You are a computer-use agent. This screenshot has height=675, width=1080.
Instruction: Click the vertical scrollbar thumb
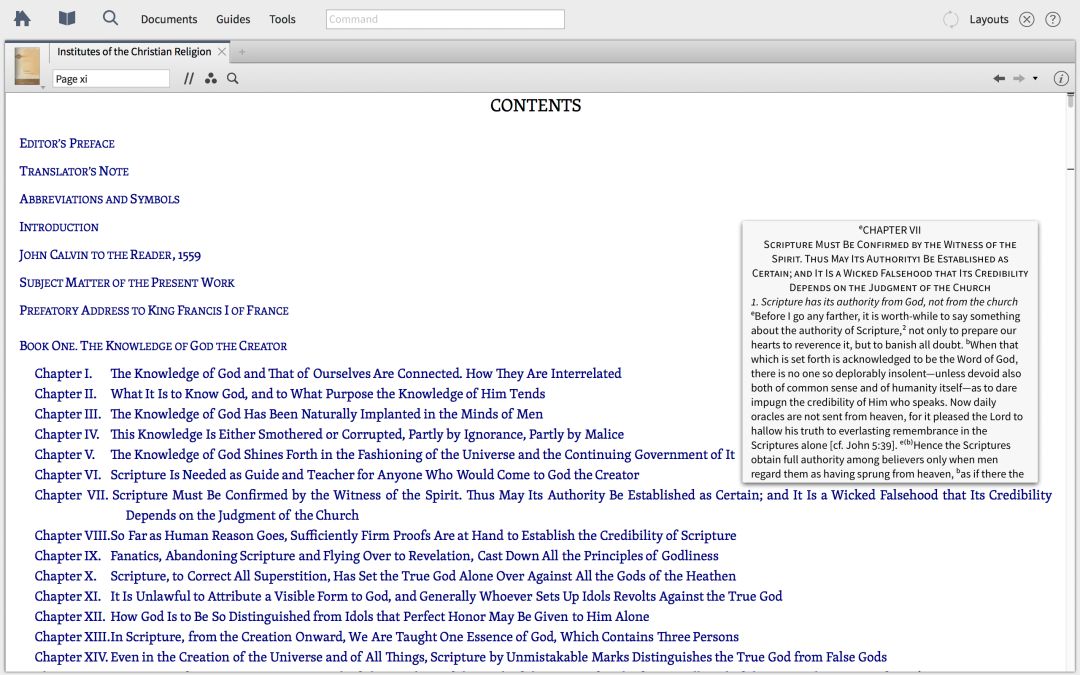click(x=1070, y=100)
